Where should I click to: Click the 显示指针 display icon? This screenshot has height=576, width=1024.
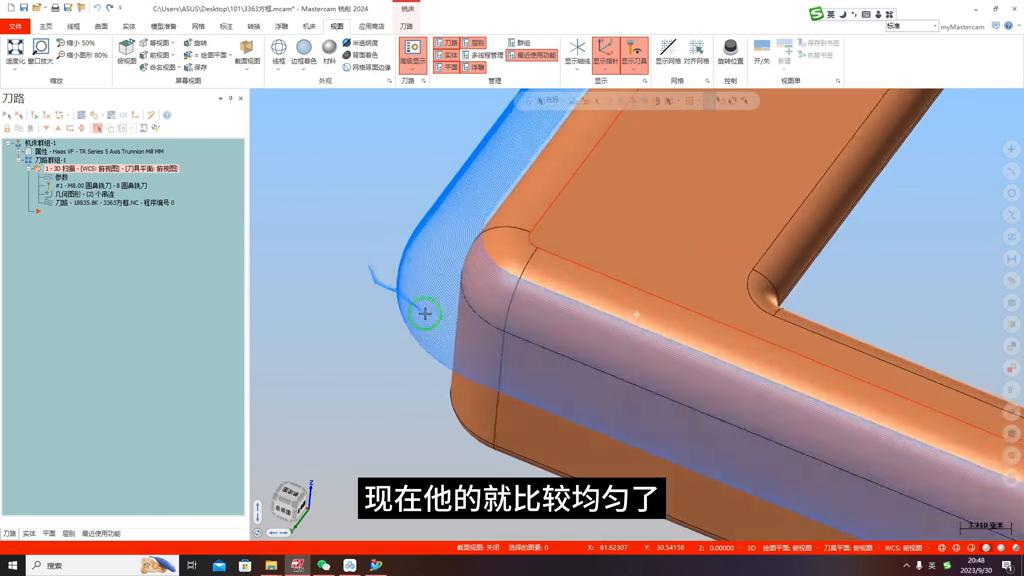[x=606, y=48]
